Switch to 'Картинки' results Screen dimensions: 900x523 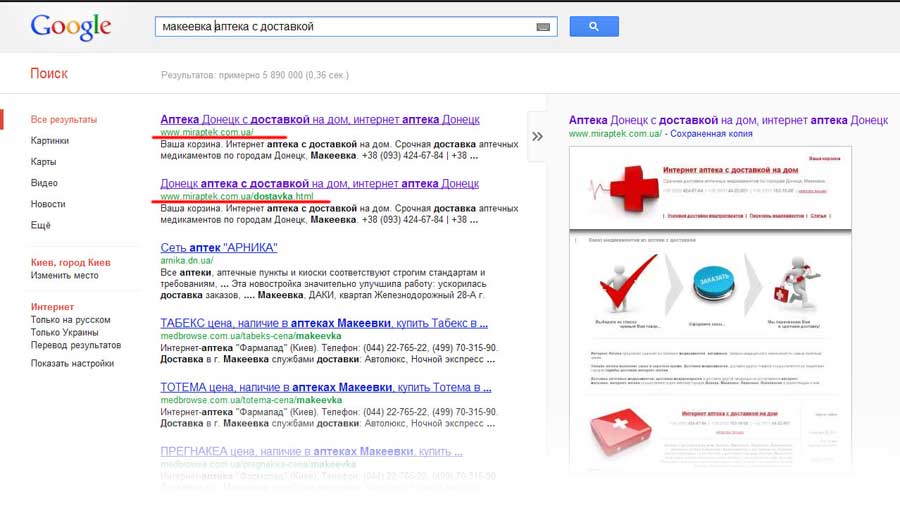tap(50, 141)
